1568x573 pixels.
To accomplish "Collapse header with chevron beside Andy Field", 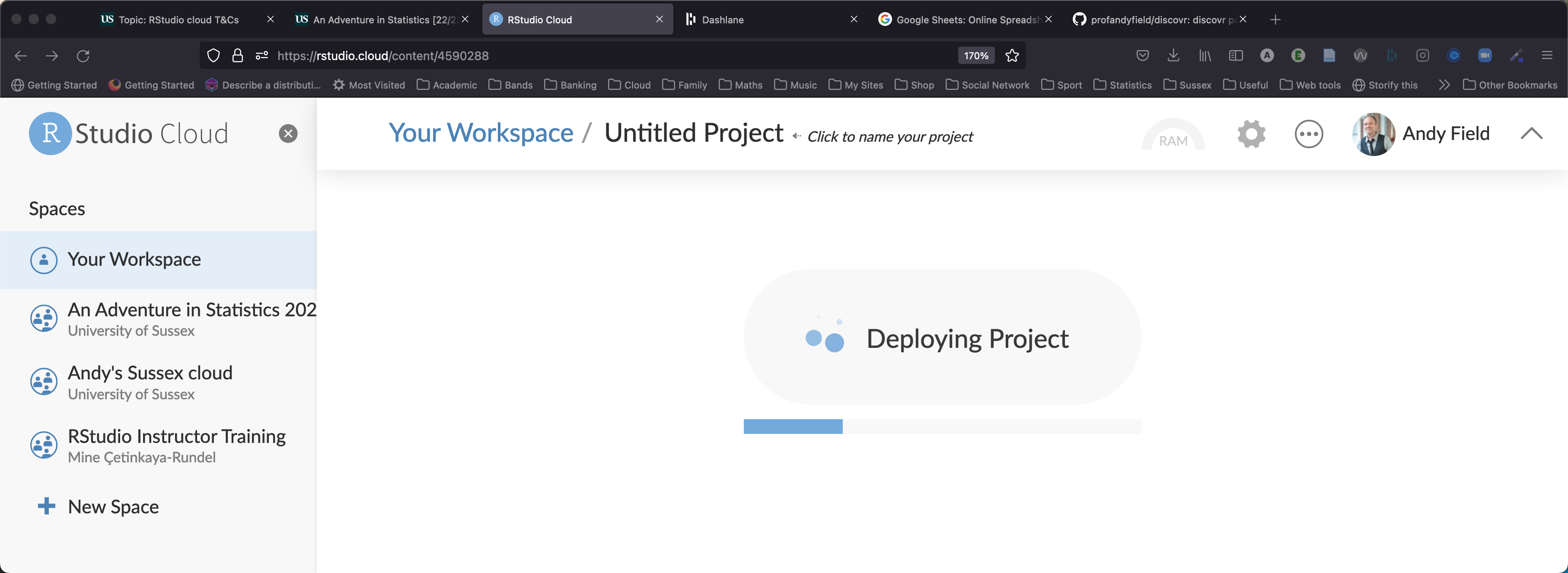I will pyautogui.click(x=1531, y=134).
